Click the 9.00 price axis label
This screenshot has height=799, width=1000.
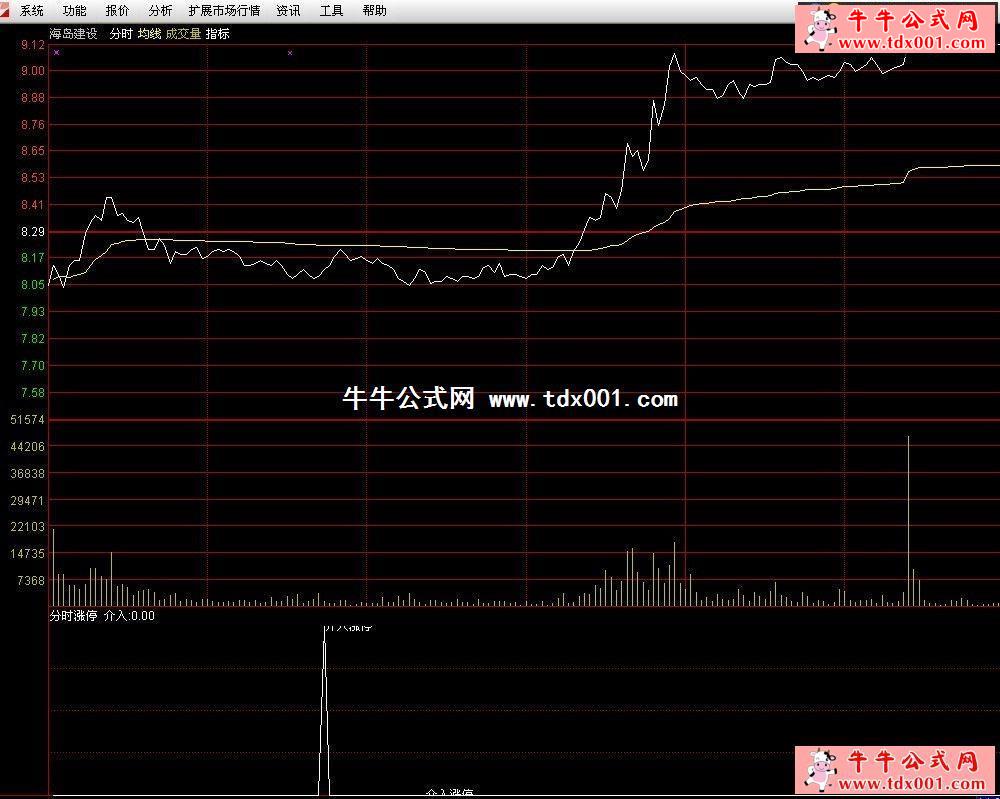pos(33,71)
